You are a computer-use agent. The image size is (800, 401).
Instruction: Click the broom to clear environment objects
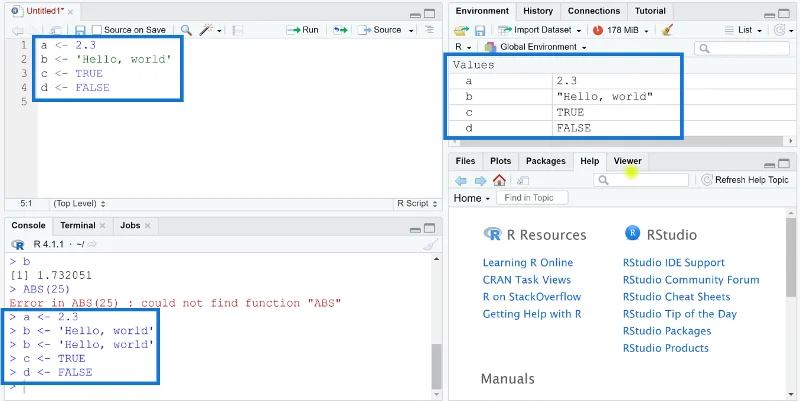667,30
